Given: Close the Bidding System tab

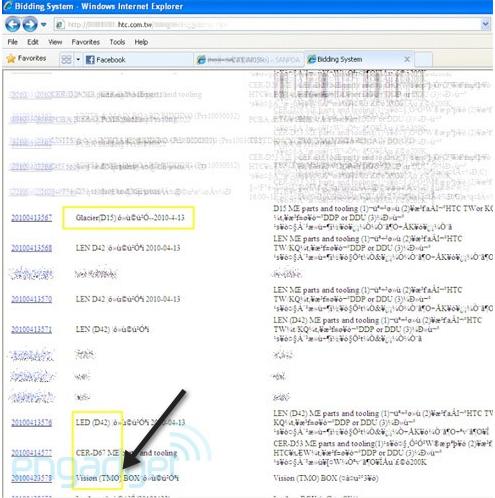Looking at the screenshot, I should coord(407,59).
